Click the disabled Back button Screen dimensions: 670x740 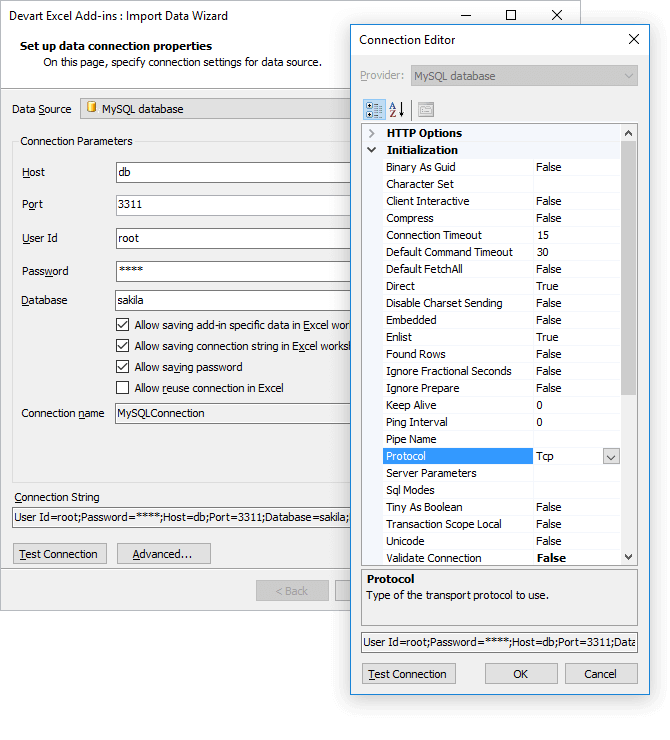(x=292, y=590)
